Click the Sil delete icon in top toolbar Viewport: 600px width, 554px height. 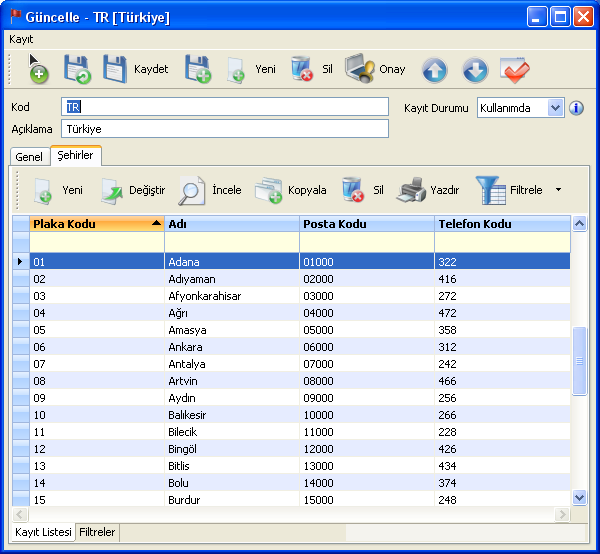point(301,69)
